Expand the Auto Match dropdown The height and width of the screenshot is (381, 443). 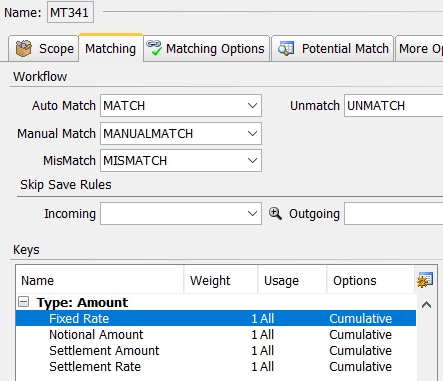[x=252, y=106]
